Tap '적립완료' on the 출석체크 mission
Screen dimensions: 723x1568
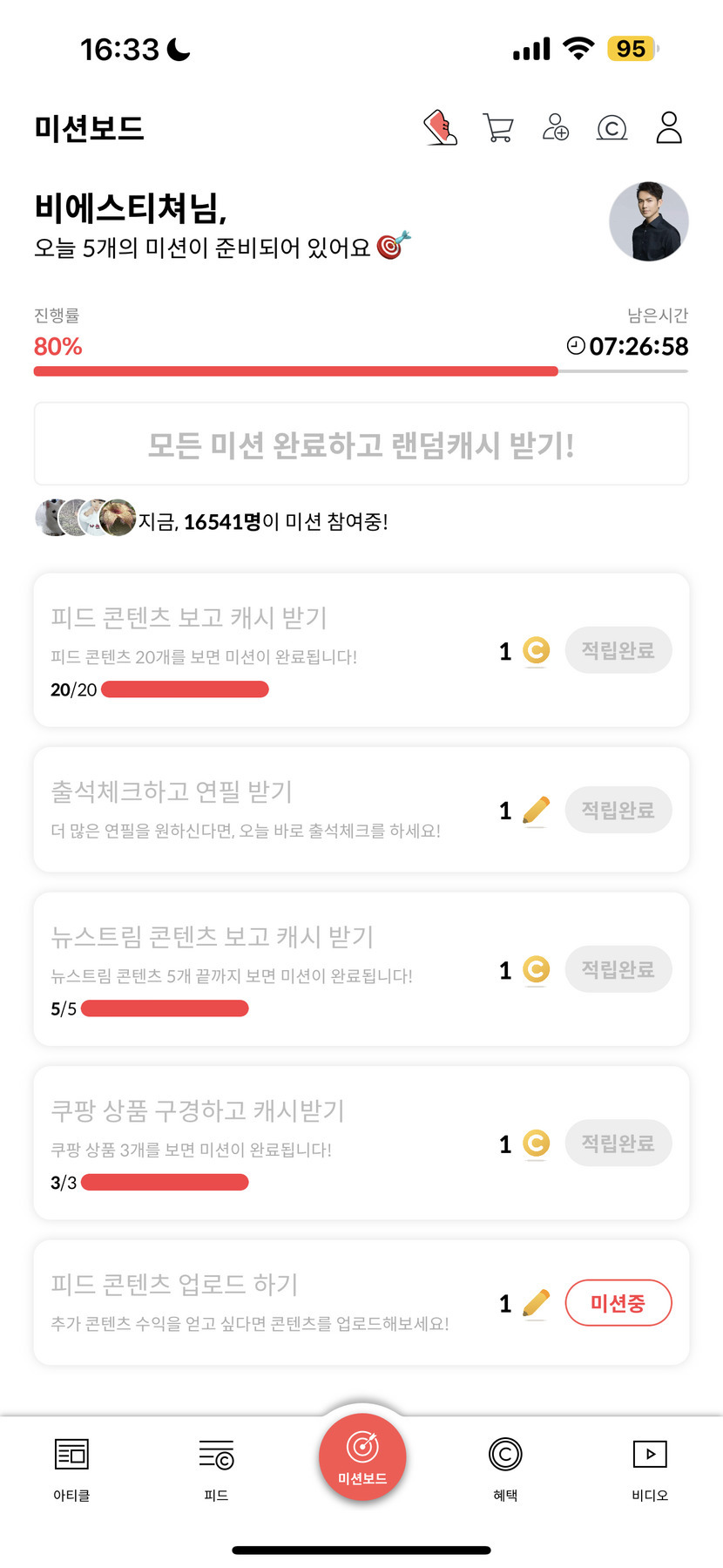pyautogui.click(x=618, y=810)
